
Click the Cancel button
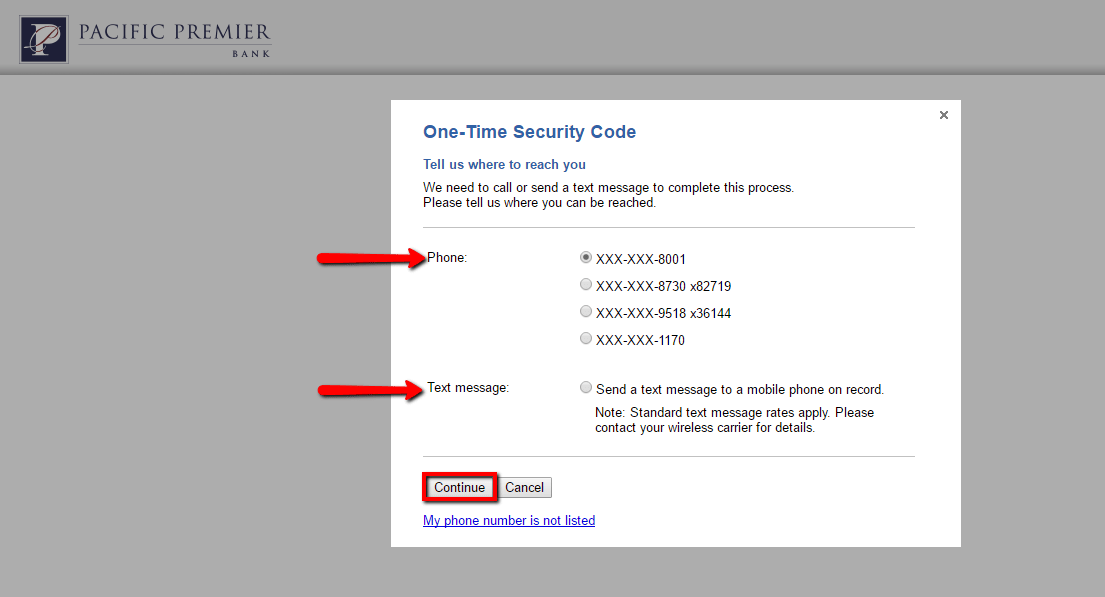point(524,487)
